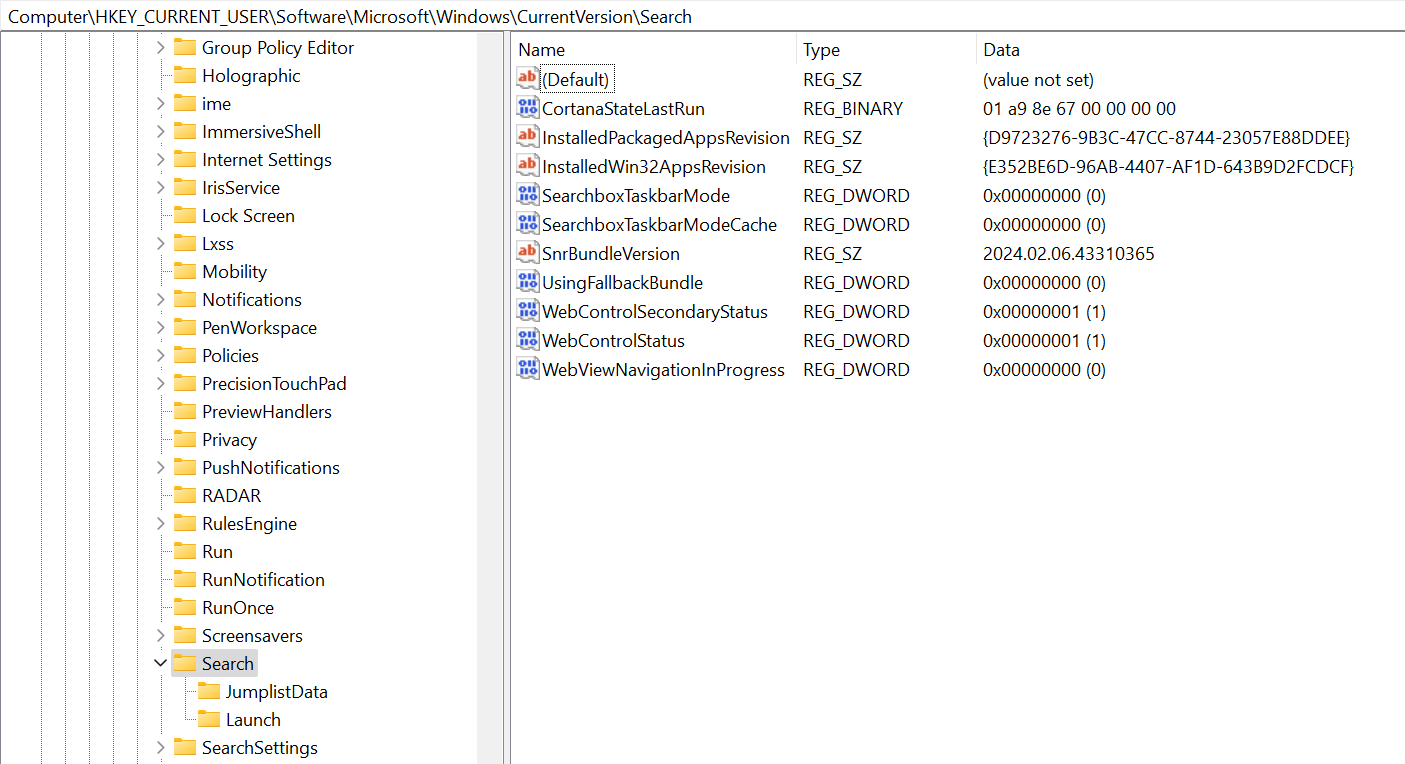The height and width of the screenshot is (764, 1405).
Task: Click the Lock Screen key folder icon
Action: 184,215
